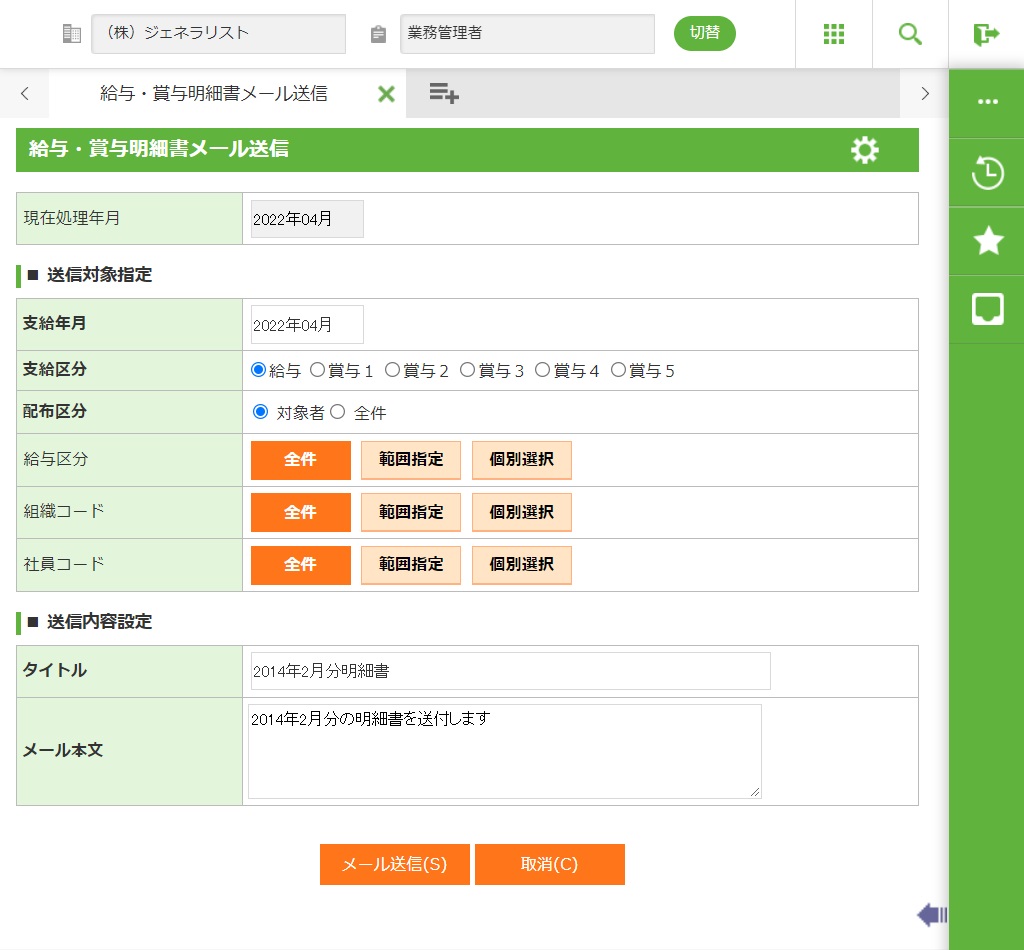This screenshot has height=950, width=1024.
Task: Open the apps grid menu icon
Action: click(834, 34)
